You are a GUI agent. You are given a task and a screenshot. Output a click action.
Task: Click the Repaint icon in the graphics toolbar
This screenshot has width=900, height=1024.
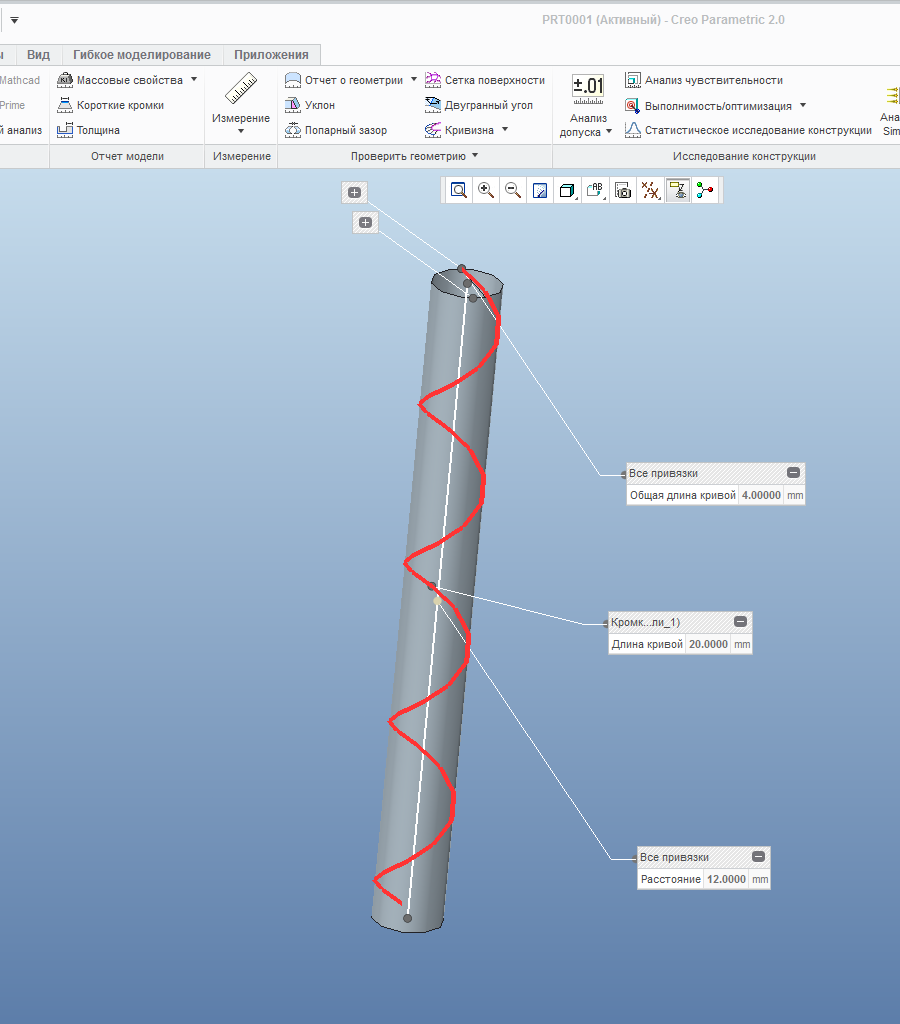click(x=540, y=190)
